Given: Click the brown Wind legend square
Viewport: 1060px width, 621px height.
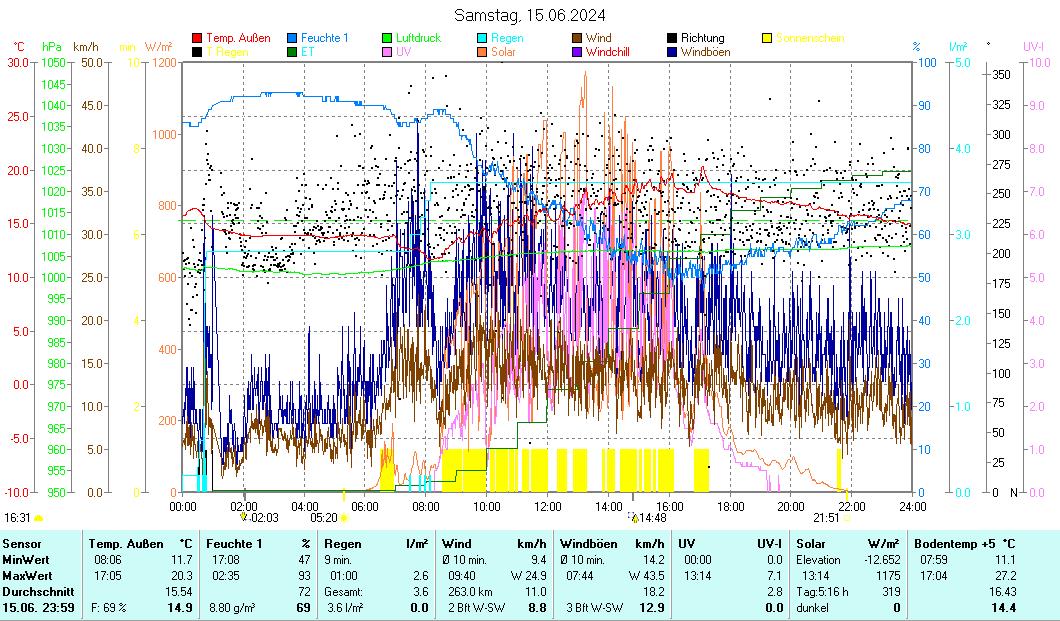Looking at the screenshot, I should click(x=577, y=39).
